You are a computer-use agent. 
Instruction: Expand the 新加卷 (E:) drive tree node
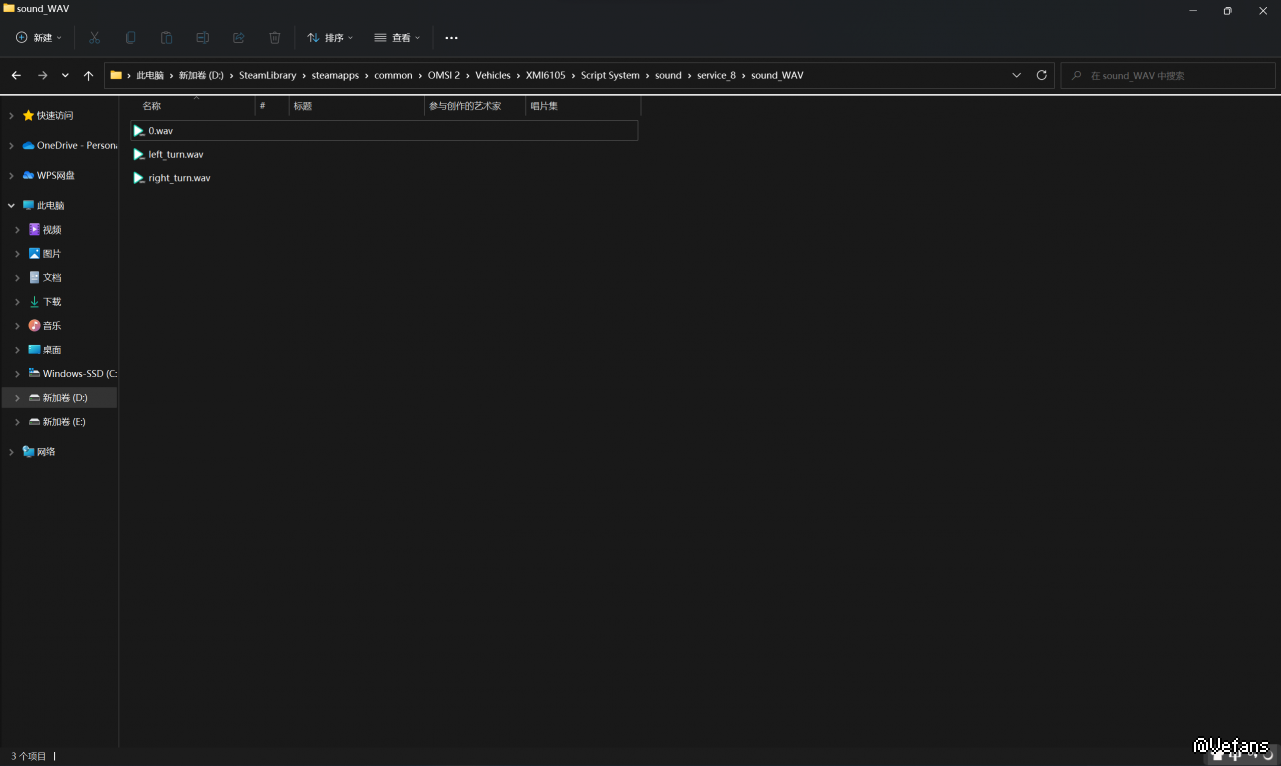[x=17, y=422]
